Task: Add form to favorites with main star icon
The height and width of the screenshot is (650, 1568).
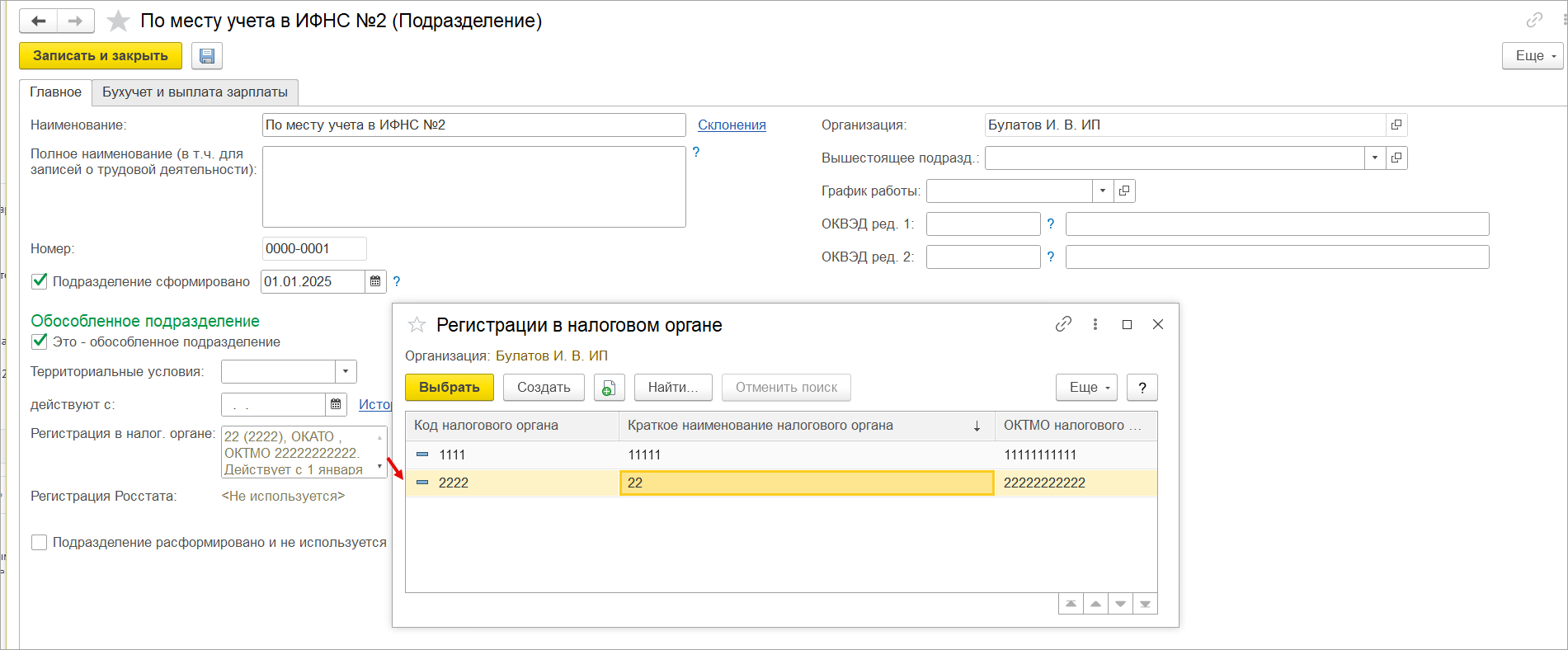Action: (x=118, y=21)
